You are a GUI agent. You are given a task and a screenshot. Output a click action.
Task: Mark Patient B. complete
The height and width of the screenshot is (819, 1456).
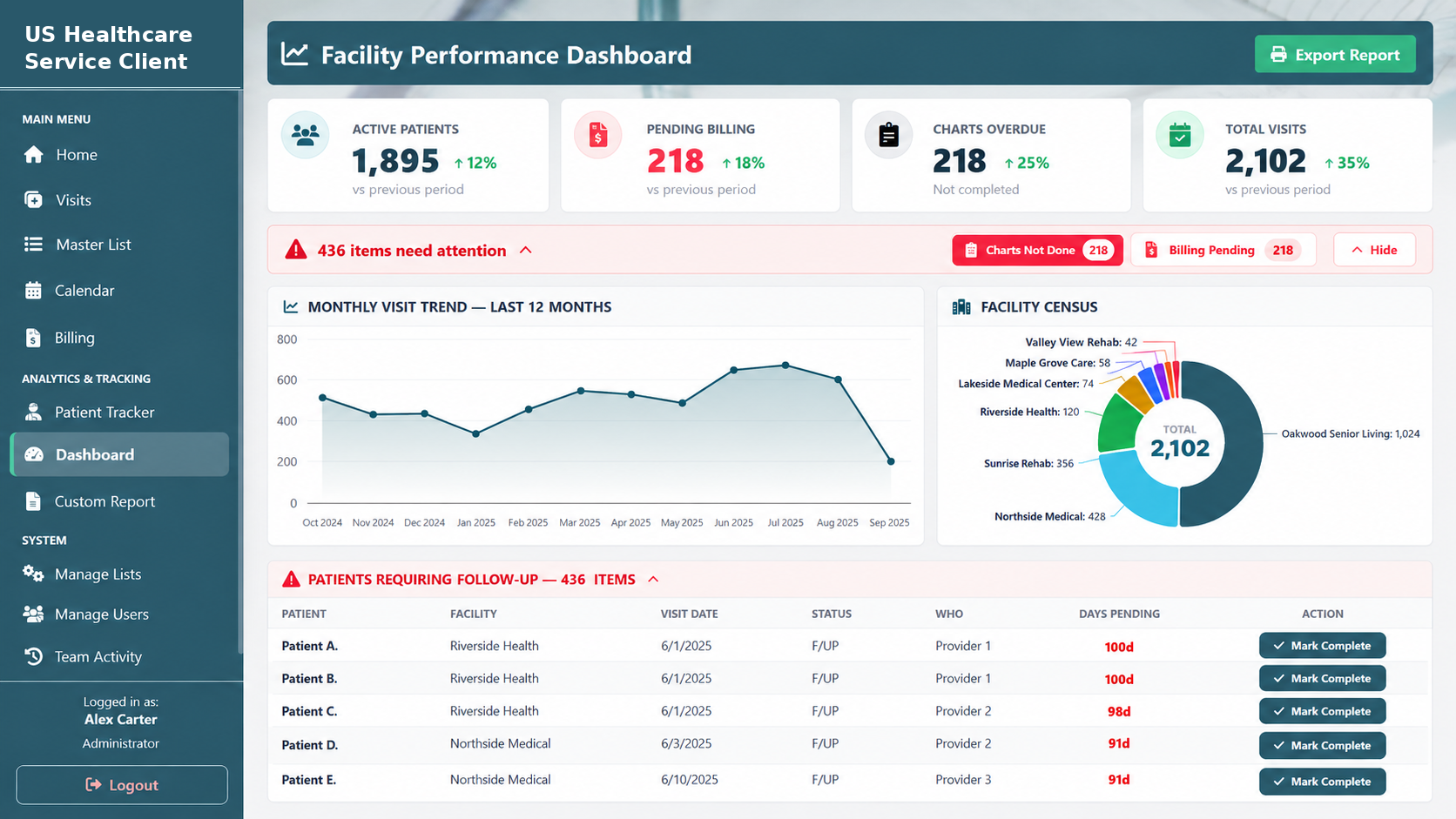(1322, 678)
